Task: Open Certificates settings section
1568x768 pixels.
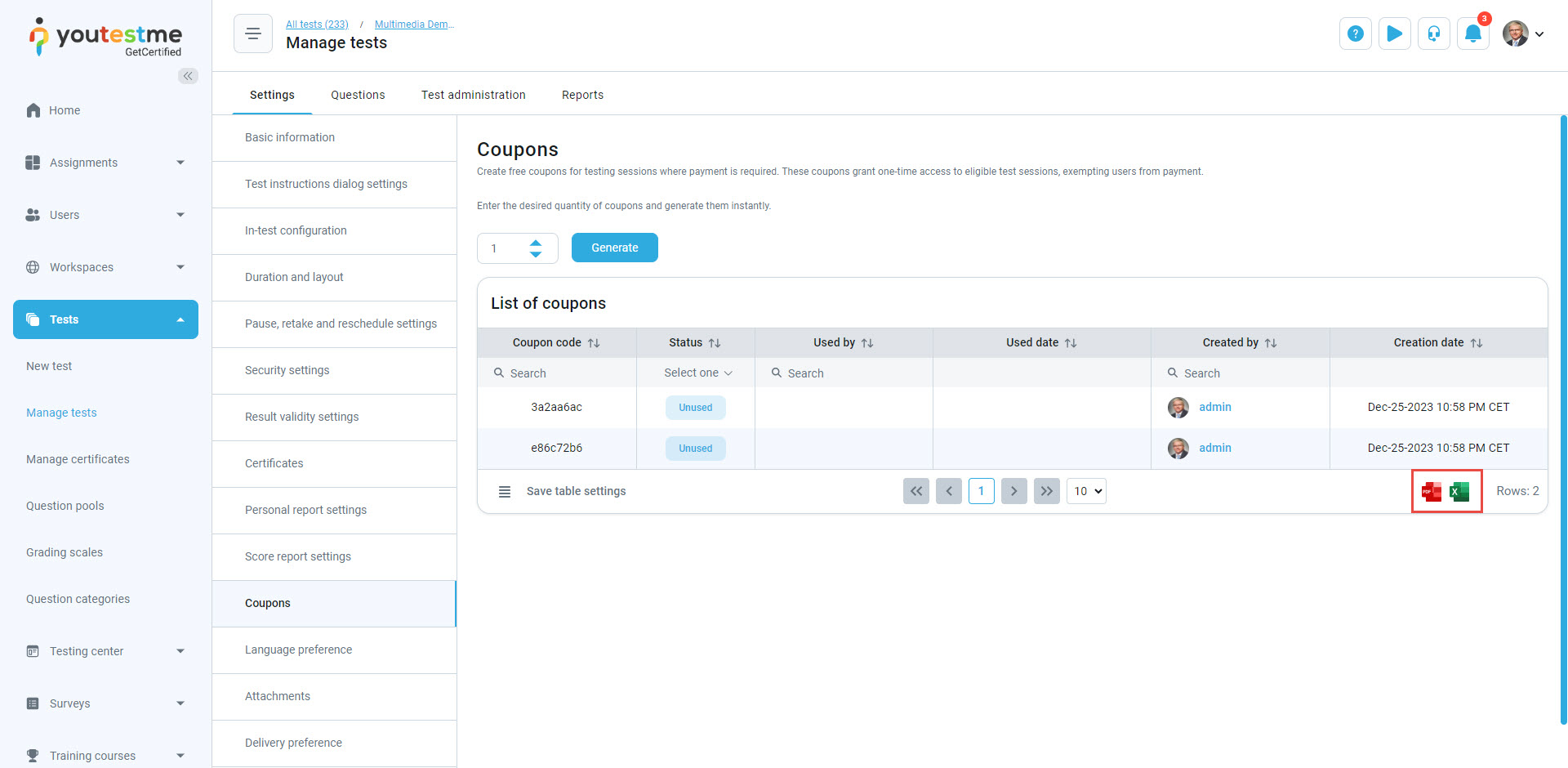Action: [334, 463]
